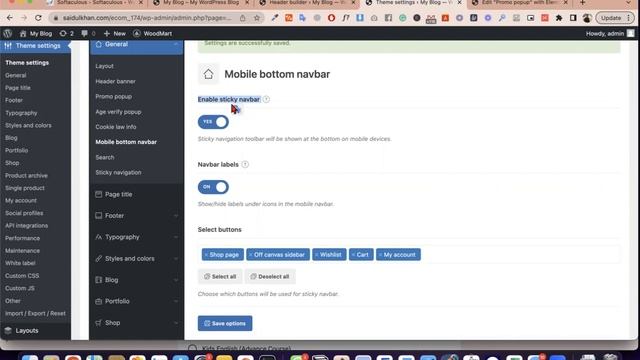Image resolution: width=640 pixels, height=360 pixels.
Task: Open Promo popup settings
Action: (x=113, y=97)
